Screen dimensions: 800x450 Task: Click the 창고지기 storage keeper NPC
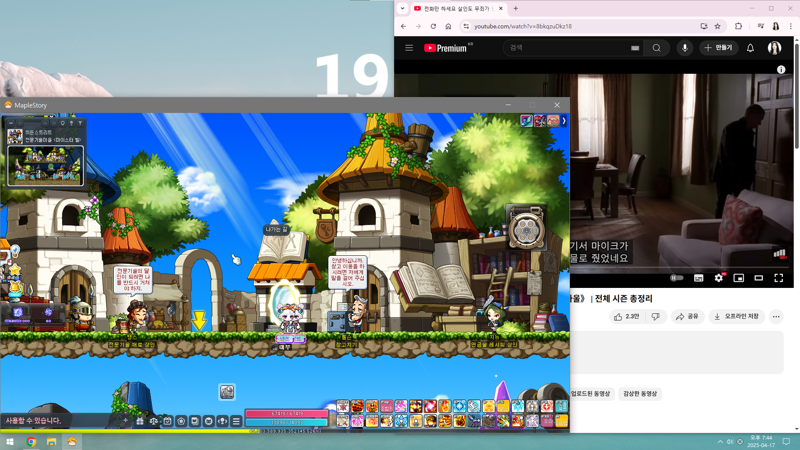click(x=359, y=316)
